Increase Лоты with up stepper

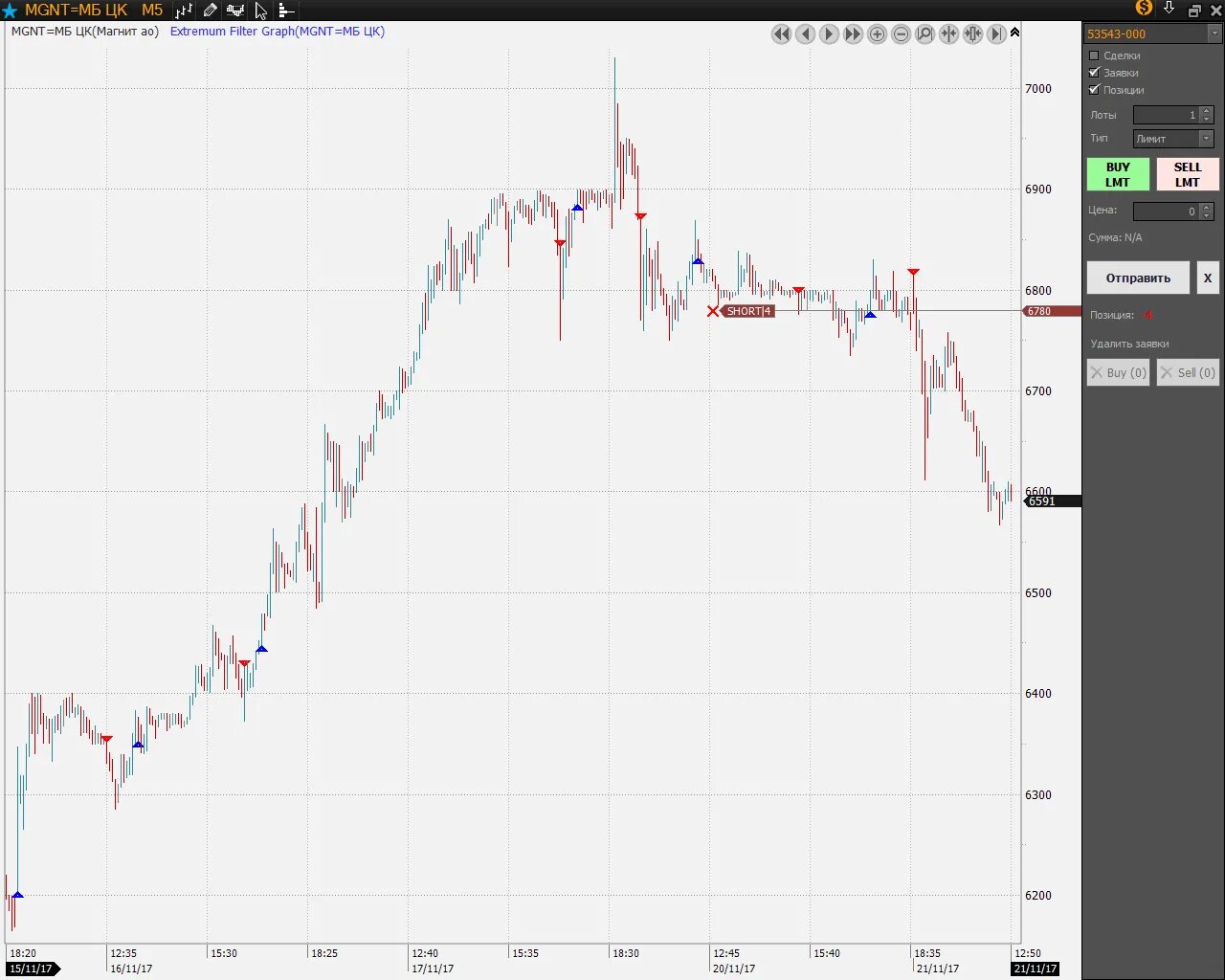pyautogui.click(x=1207, y=111)
